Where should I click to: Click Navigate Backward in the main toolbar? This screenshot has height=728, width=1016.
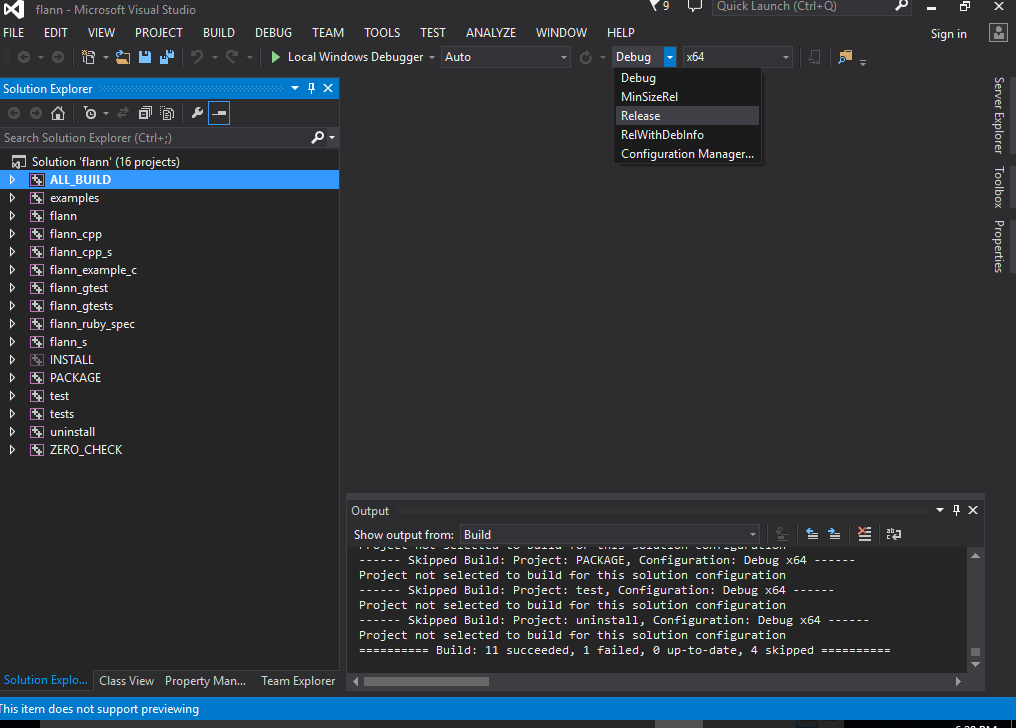[24, 57]
